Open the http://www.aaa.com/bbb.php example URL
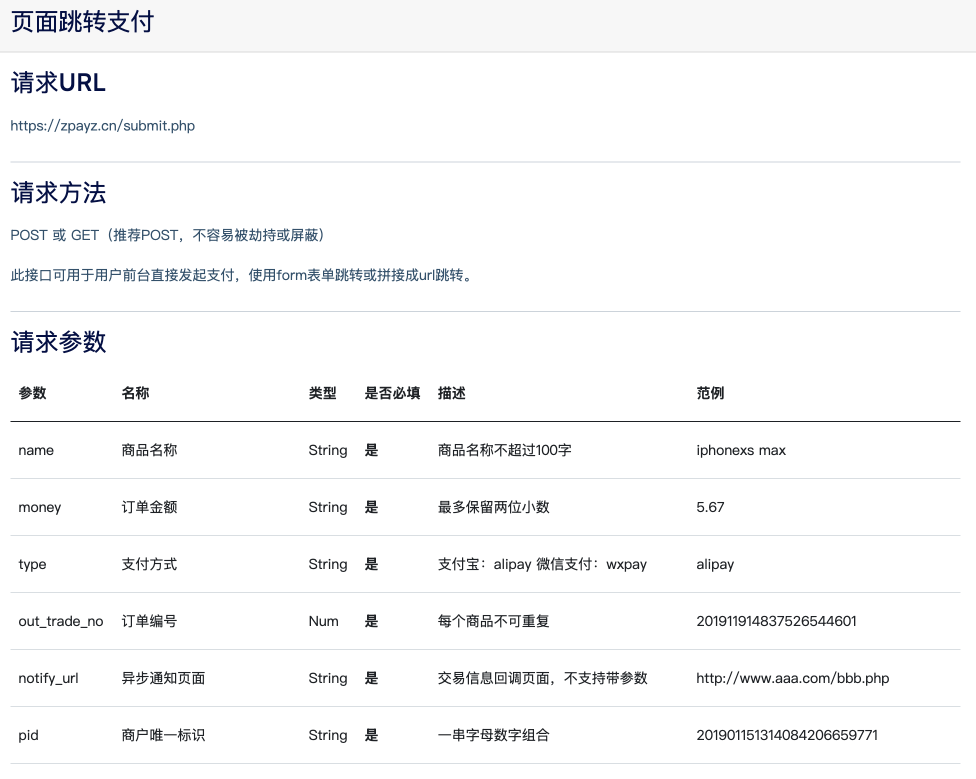Screen dimensions: 976x779 (792, 678)
